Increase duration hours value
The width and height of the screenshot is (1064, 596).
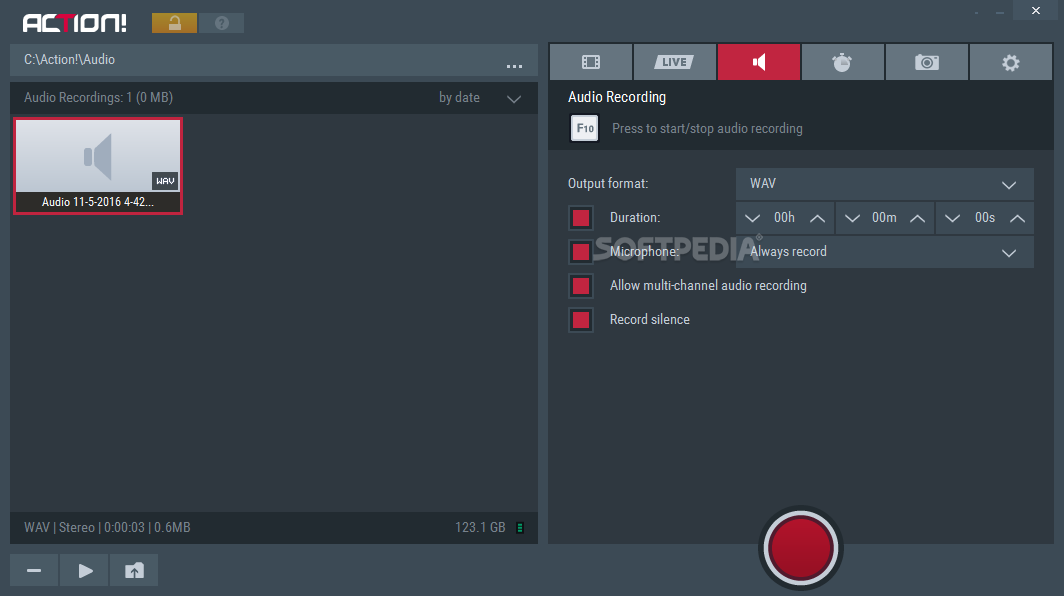click(818, 218)
